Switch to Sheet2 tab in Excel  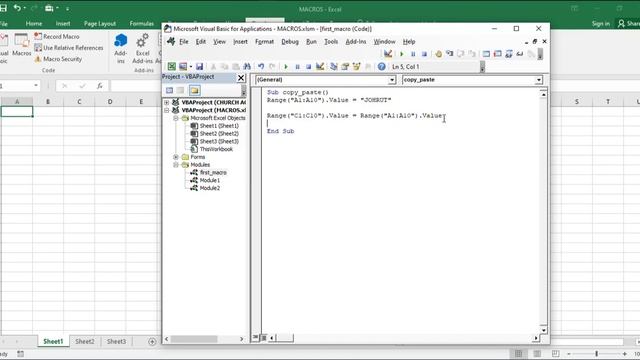click(84, 342)
